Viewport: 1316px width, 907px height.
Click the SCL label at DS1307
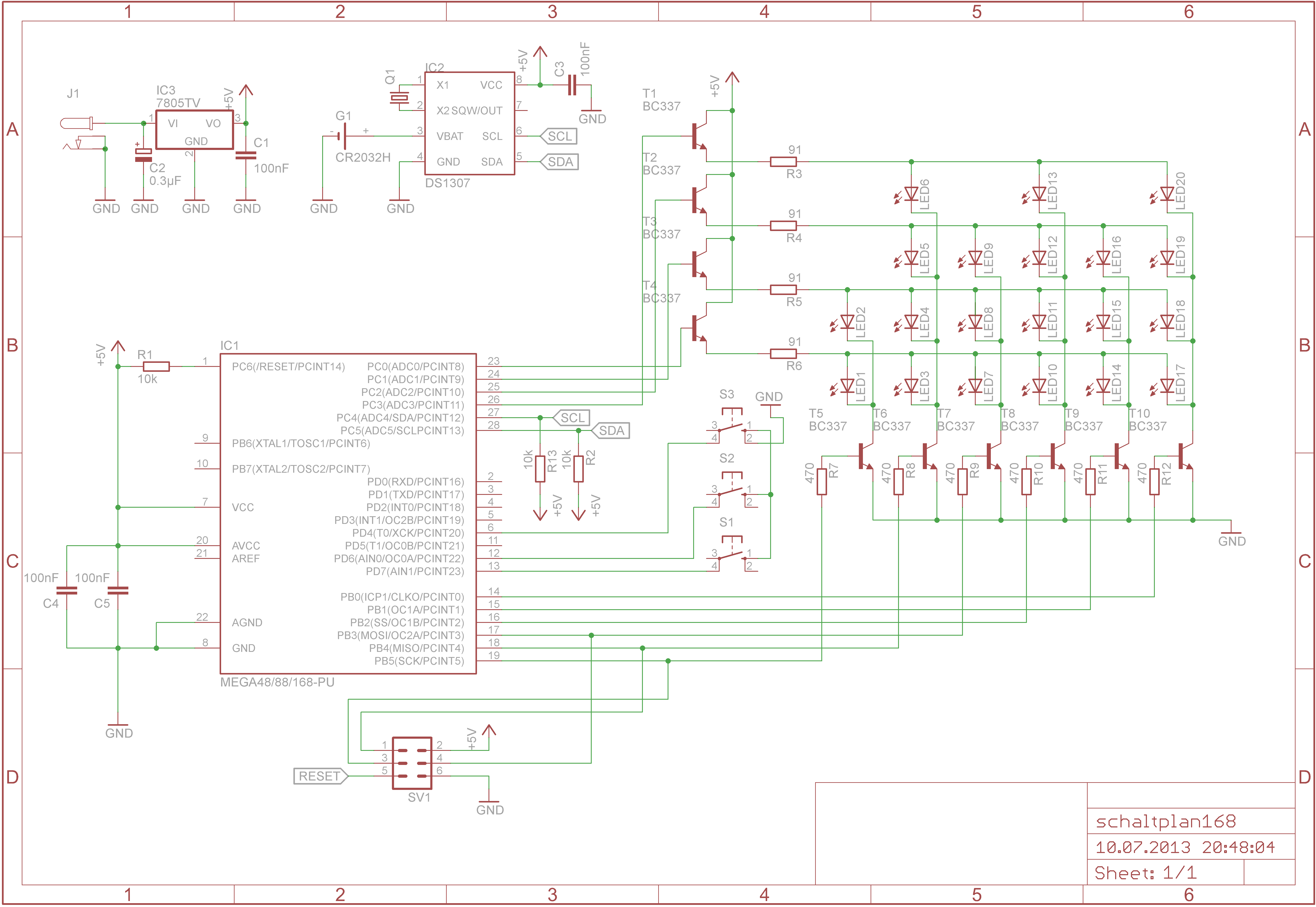click(x=558, y=136)
